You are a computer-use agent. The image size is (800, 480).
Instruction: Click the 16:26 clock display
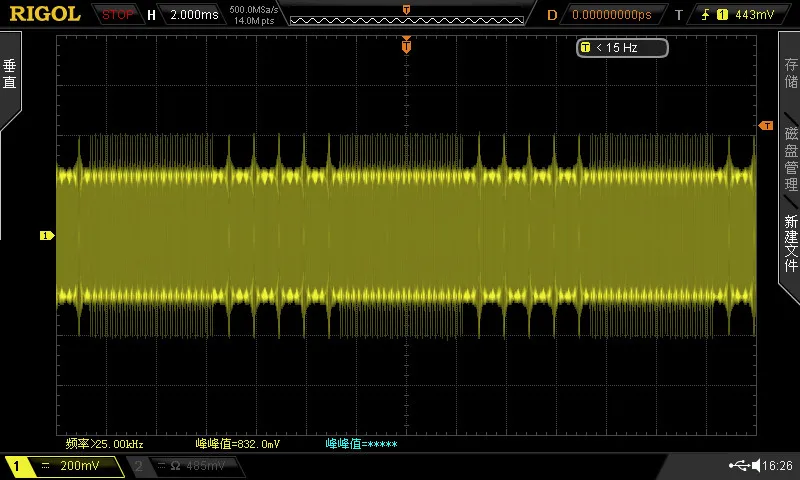pos(778,465)
